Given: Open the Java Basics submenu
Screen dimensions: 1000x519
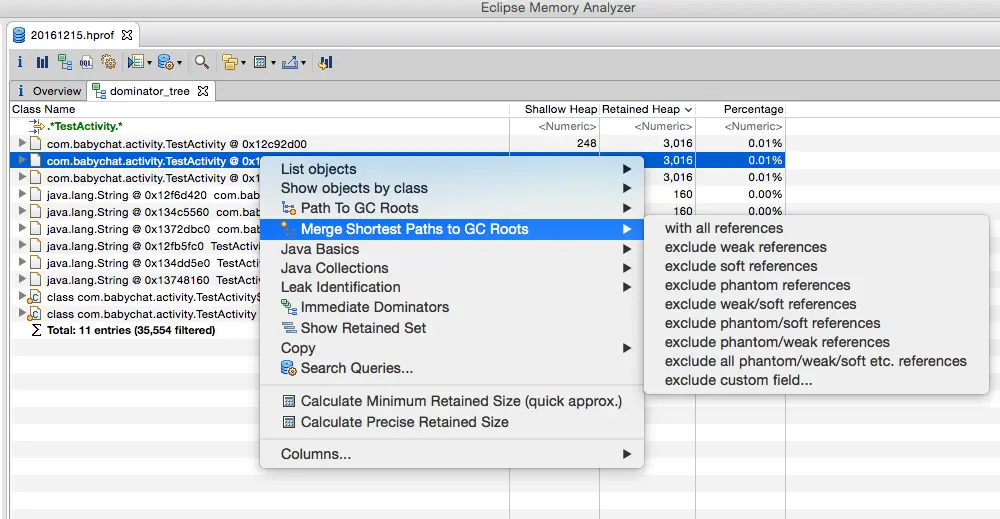Looking at the screenshot, I should [452, 249].
